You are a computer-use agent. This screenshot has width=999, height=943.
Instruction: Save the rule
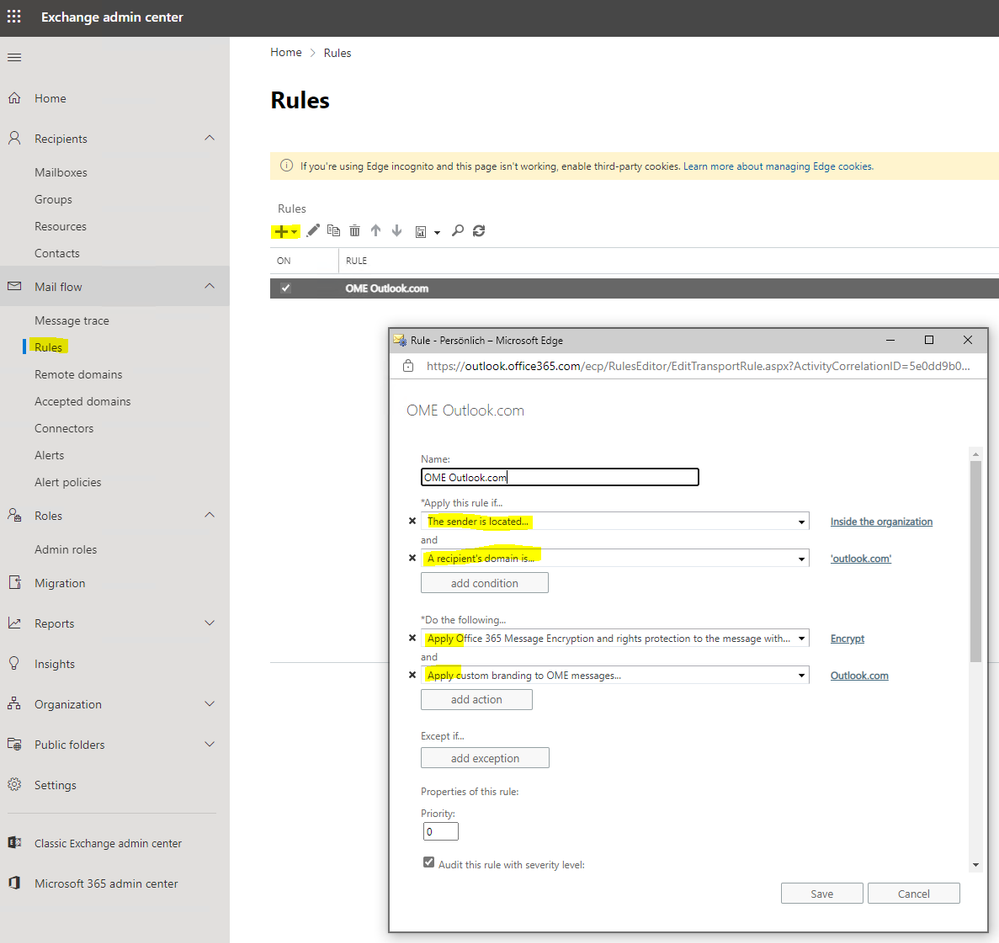[x=822, y=893]
